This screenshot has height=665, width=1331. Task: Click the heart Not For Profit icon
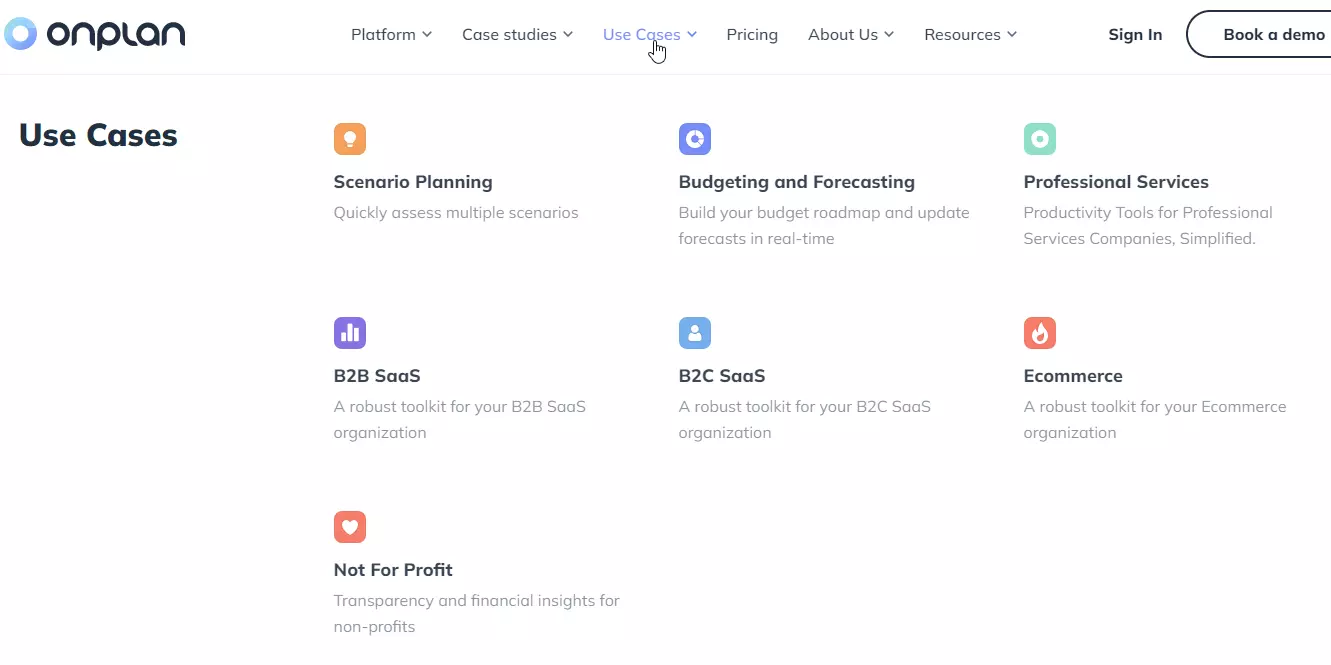tap(350, 527)
